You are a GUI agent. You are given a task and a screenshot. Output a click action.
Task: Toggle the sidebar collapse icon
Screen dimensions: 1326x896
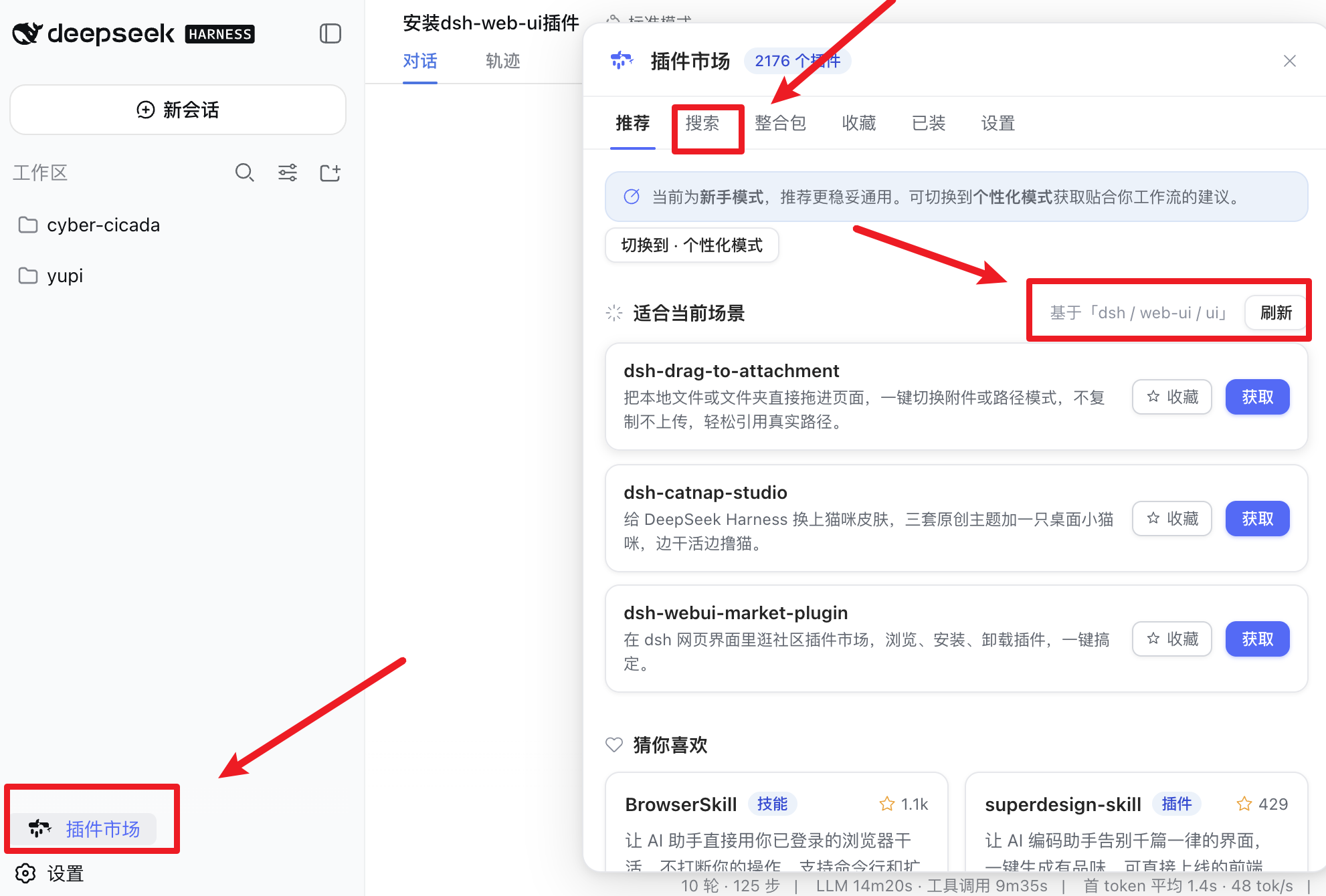tap(330, 33)
